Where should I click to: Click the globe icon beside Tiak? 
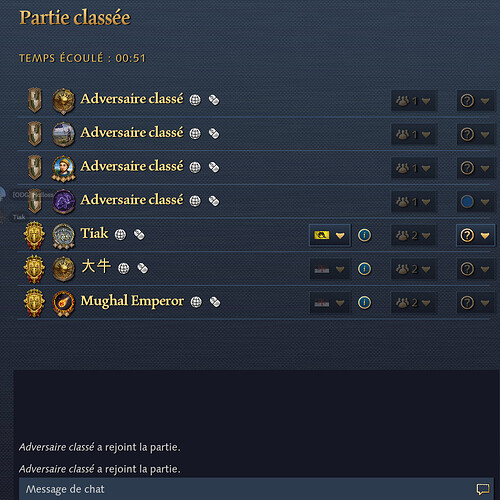click(120, 235)
